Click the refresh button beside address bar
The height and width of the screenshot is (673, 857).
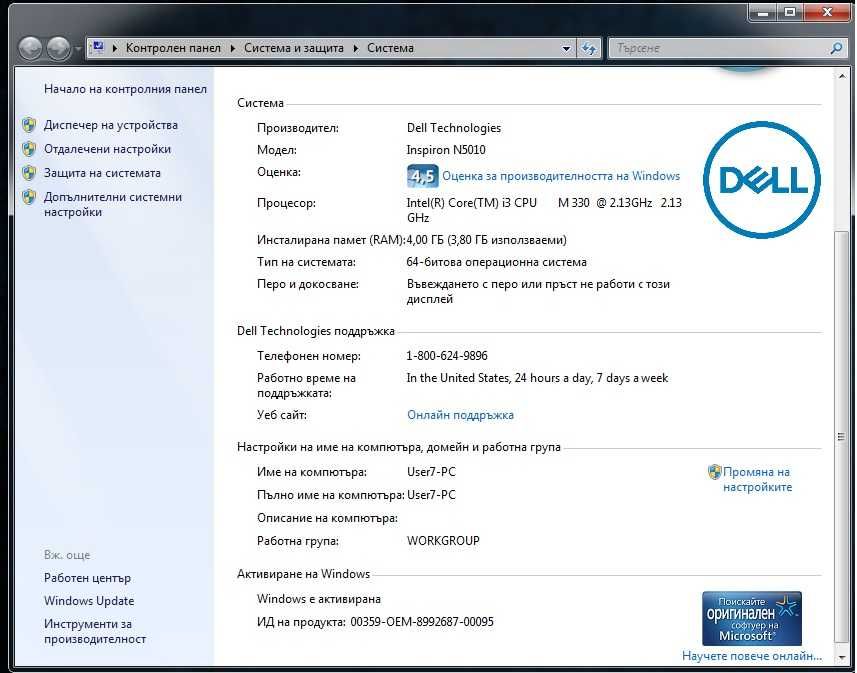(589, 49)
